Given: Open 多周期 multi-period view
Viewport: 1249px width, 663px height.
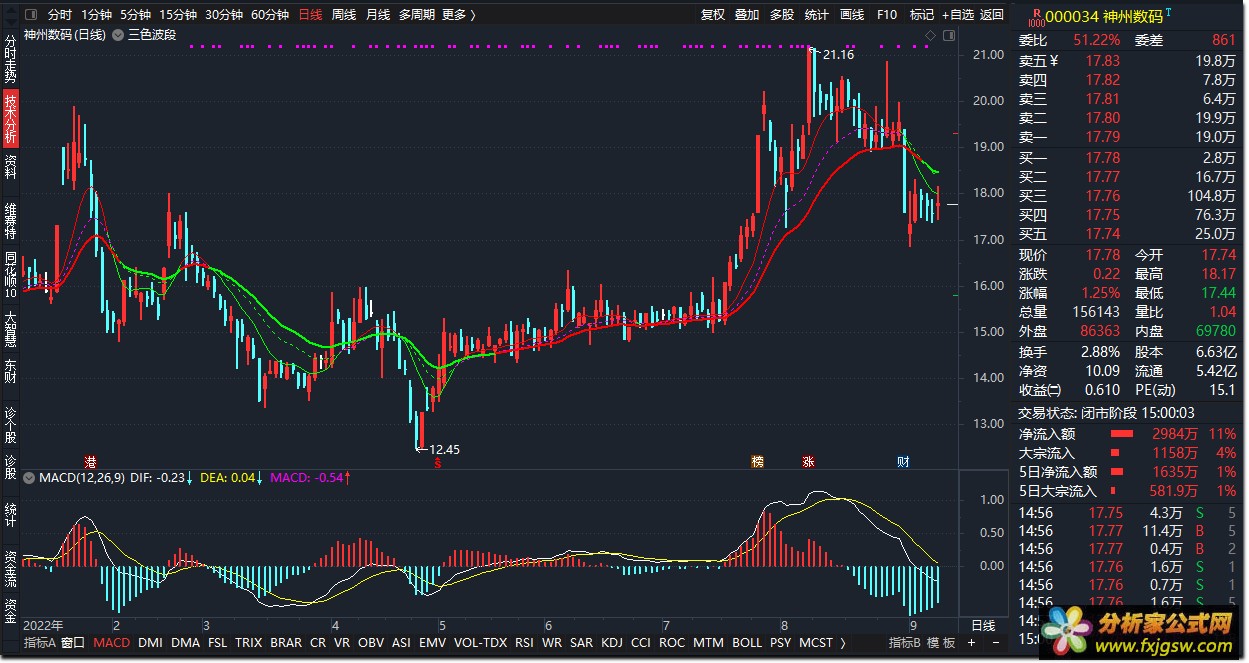Looking at the screenshot, I should 416,15.
